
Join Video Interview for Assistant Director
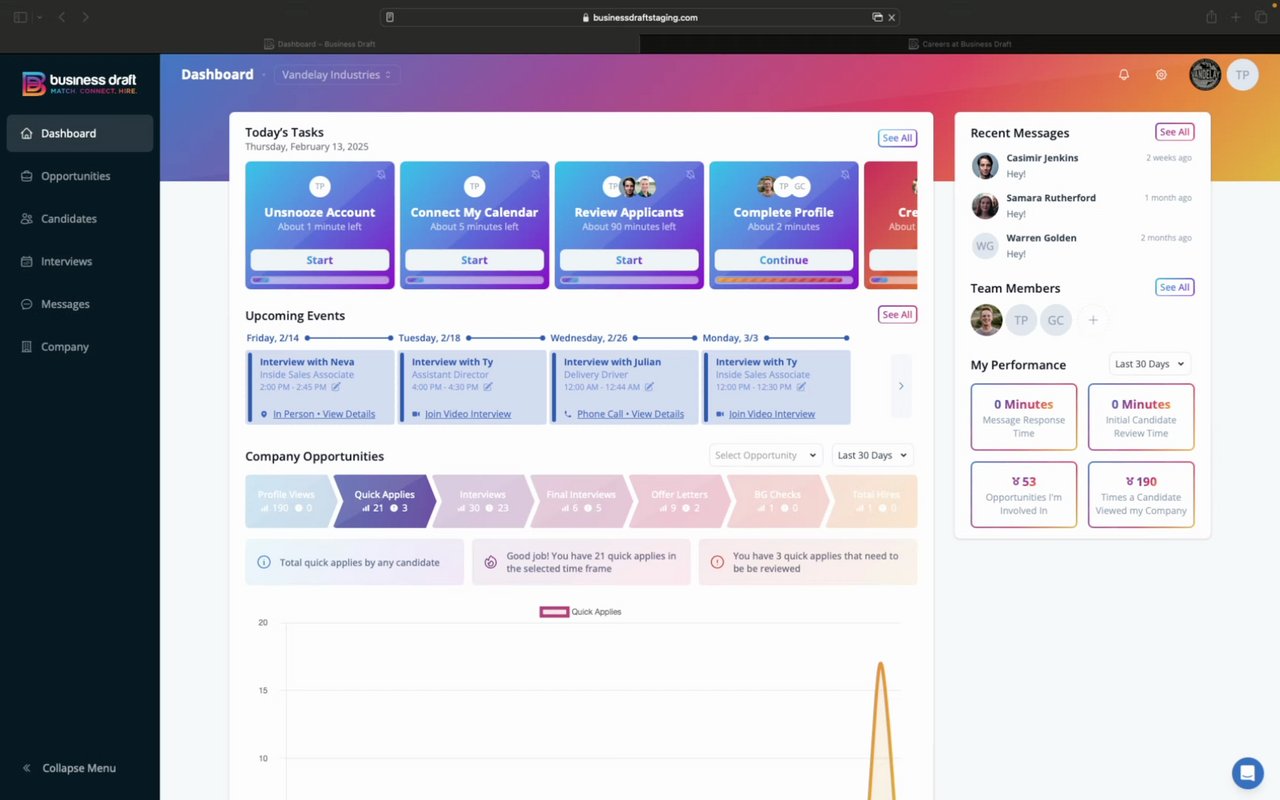click(468, 414)
